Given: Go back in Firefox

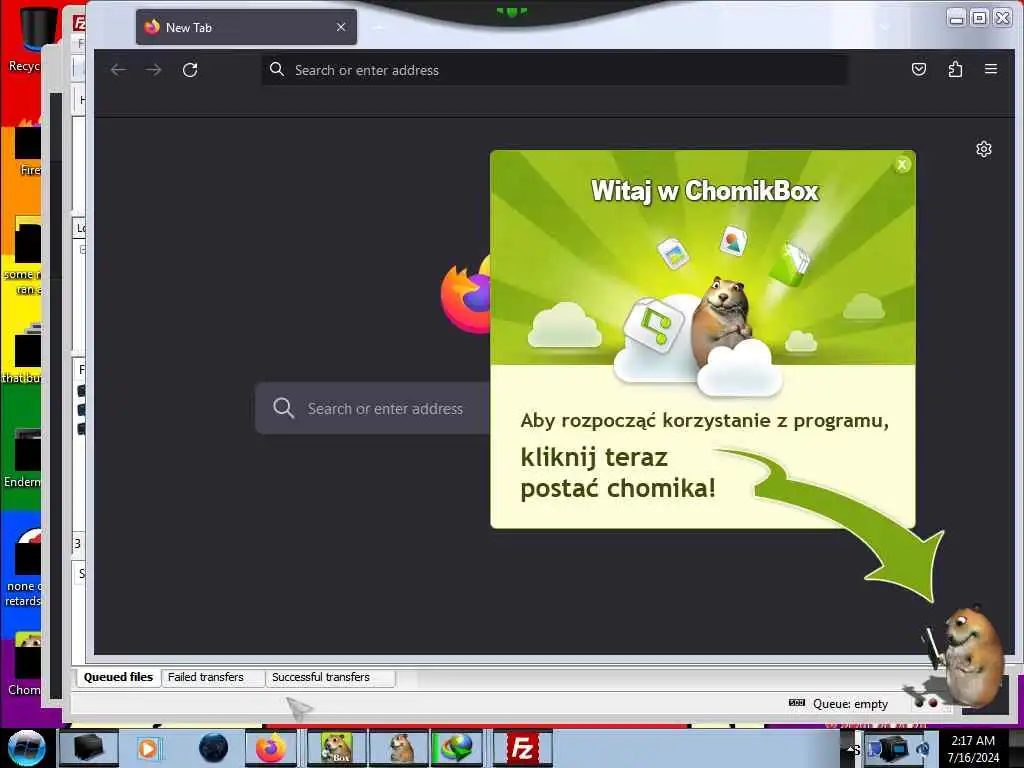Looking at the screenshot, I should click(118, 70).
